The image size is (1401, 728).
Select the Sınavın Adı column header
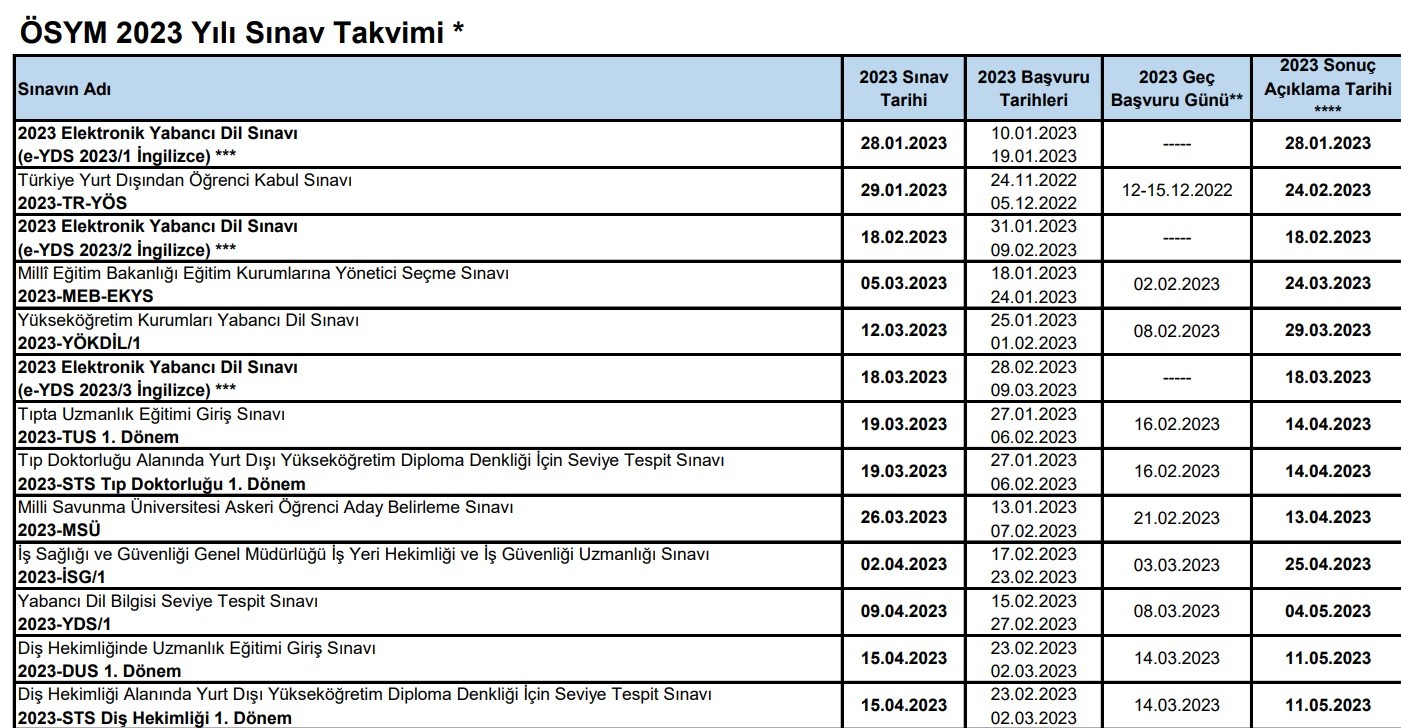(x=64, y=89)
